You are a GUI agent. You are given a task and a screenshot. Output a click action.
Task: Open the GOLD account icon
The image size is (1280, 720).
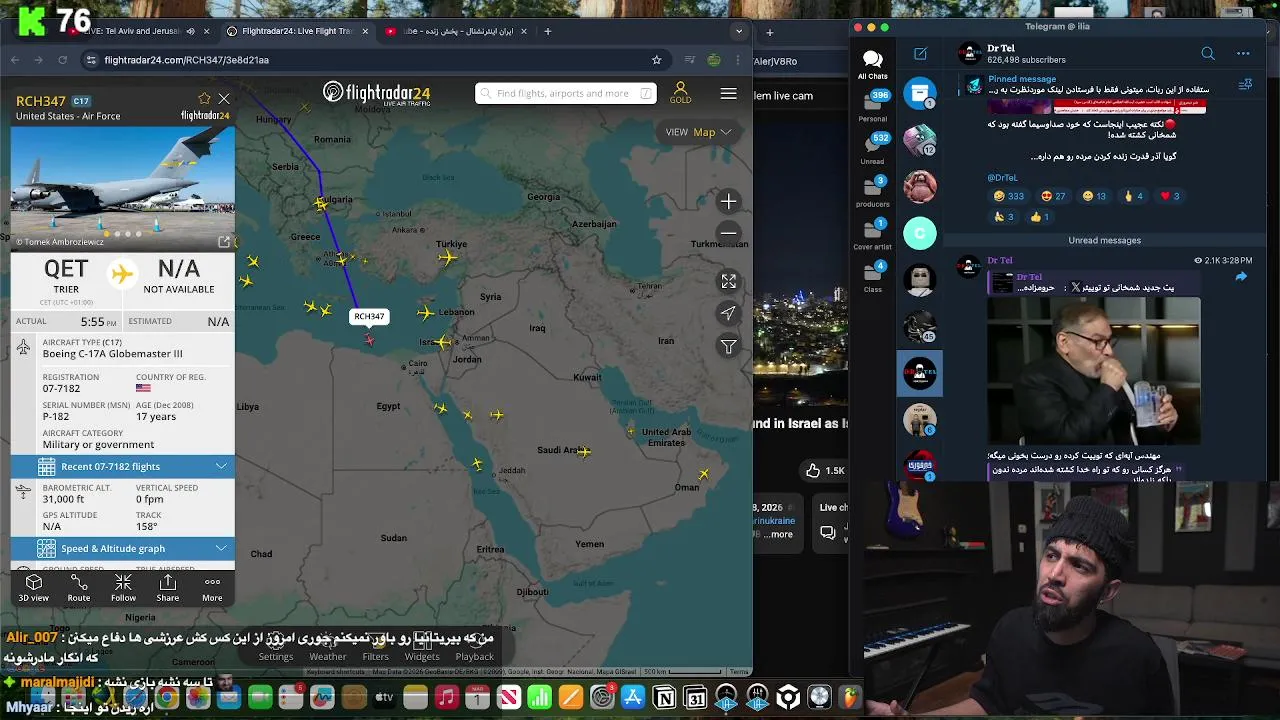tap(680, 93)
